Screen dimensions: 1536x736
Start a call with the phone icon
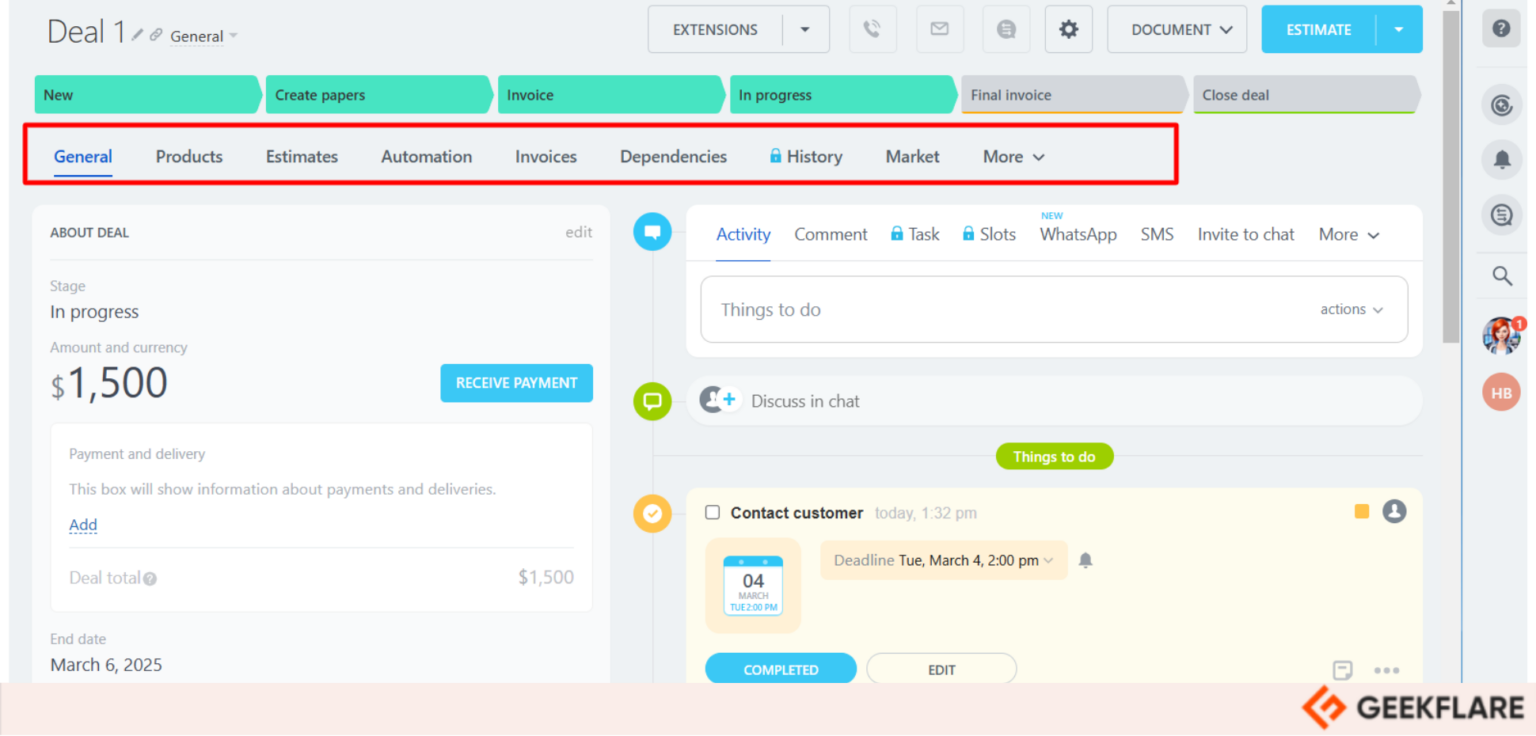[873, 29]
